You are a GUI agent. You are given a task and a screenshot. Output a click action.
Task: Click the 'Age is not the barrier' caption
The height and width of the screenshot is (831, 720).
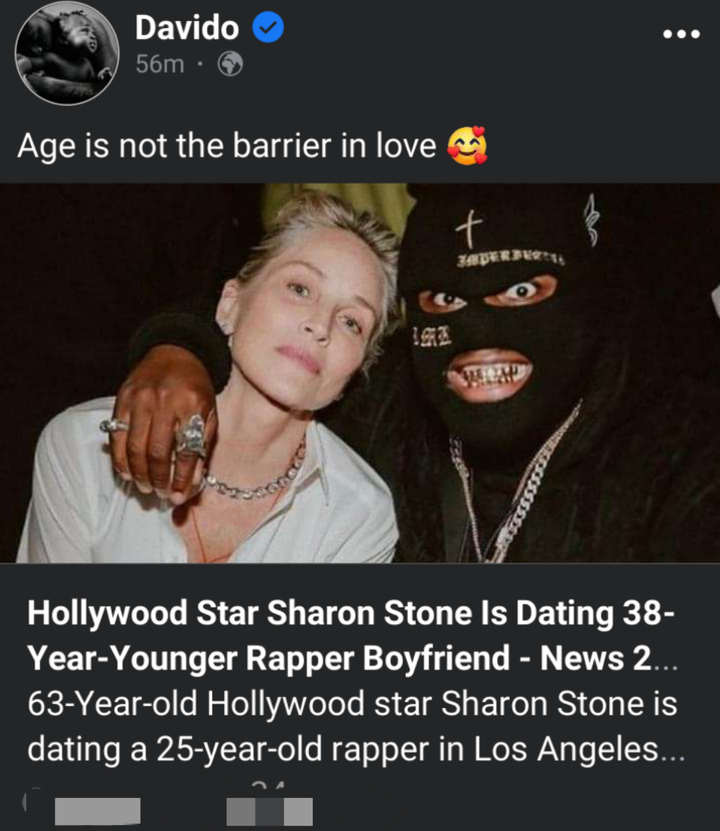click(227, 146)
